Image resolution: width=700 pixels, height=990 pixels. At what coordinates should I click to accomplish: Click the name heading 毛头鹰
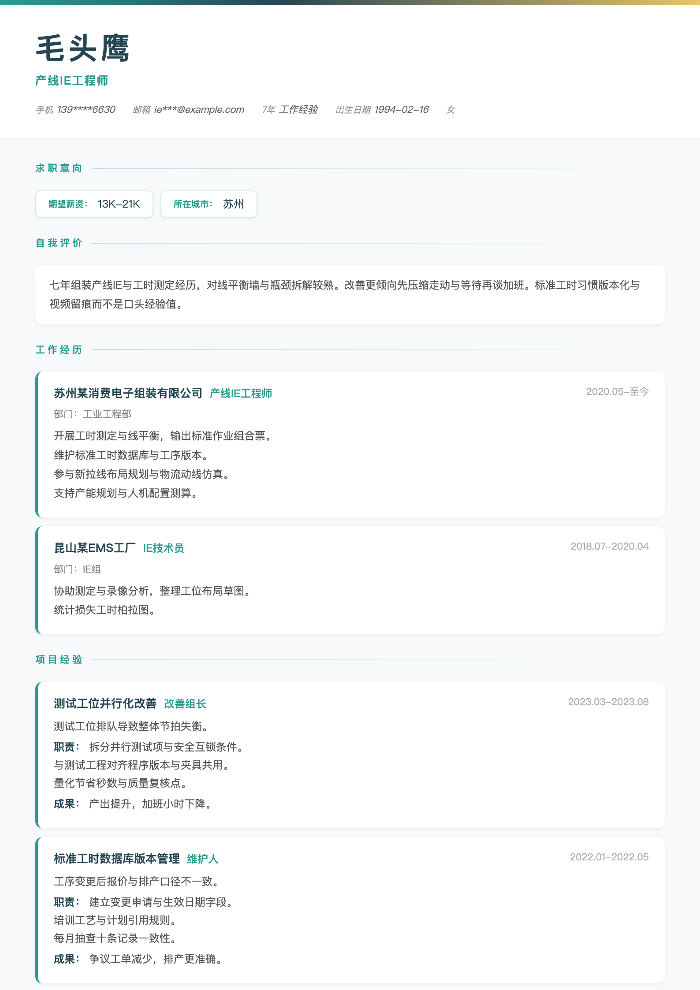pos(83,49)
